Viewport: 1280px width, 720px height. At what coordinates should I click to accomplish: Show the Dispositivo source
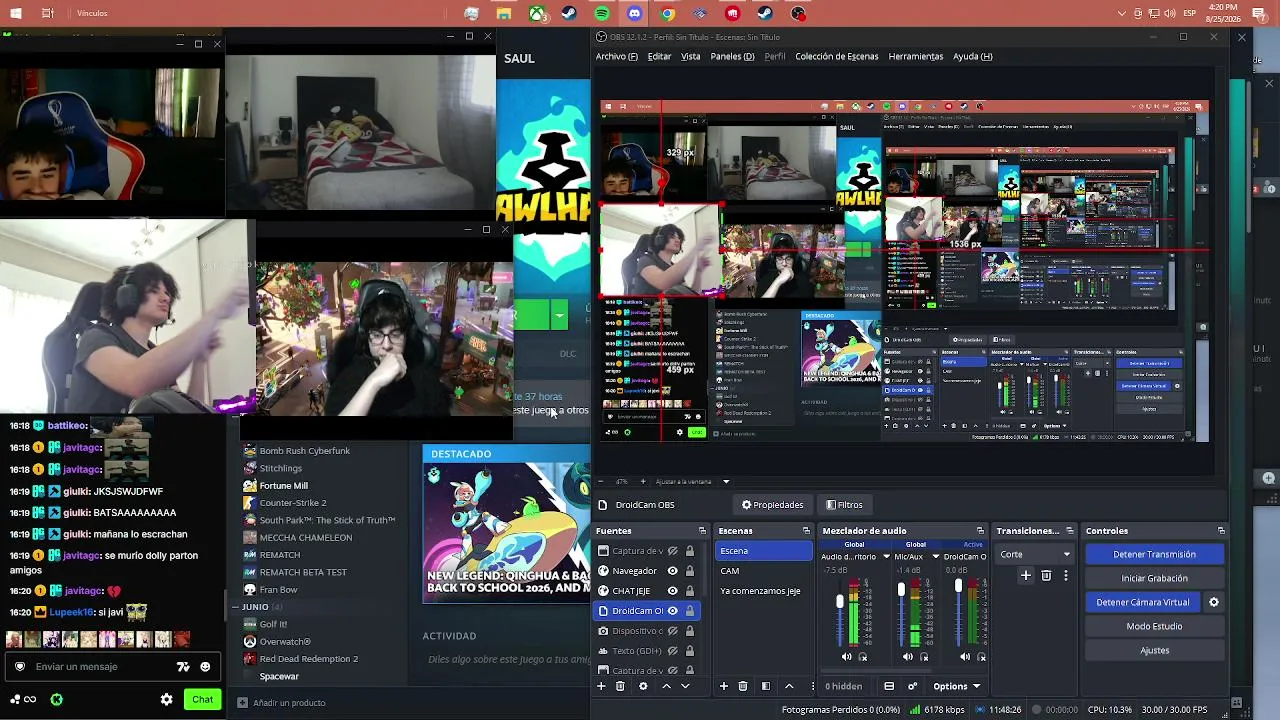(672, 631)
